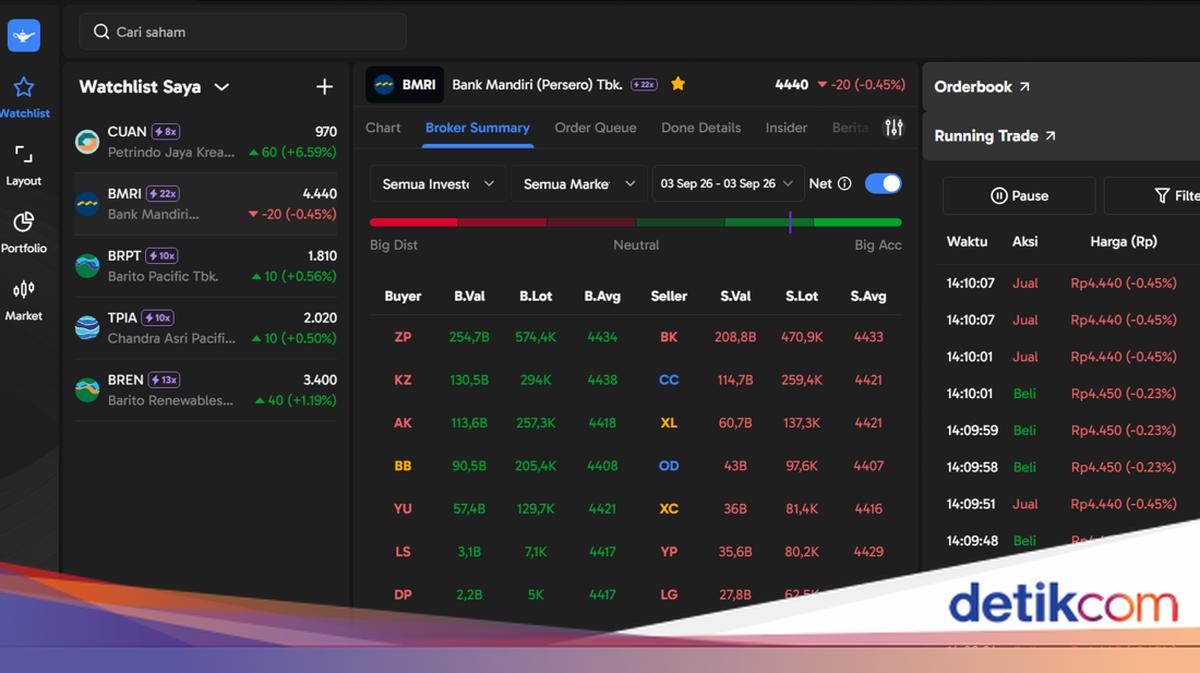Click the Net info circle icon
This screenshot has height=673, width=1200.
tap(844, 184)
